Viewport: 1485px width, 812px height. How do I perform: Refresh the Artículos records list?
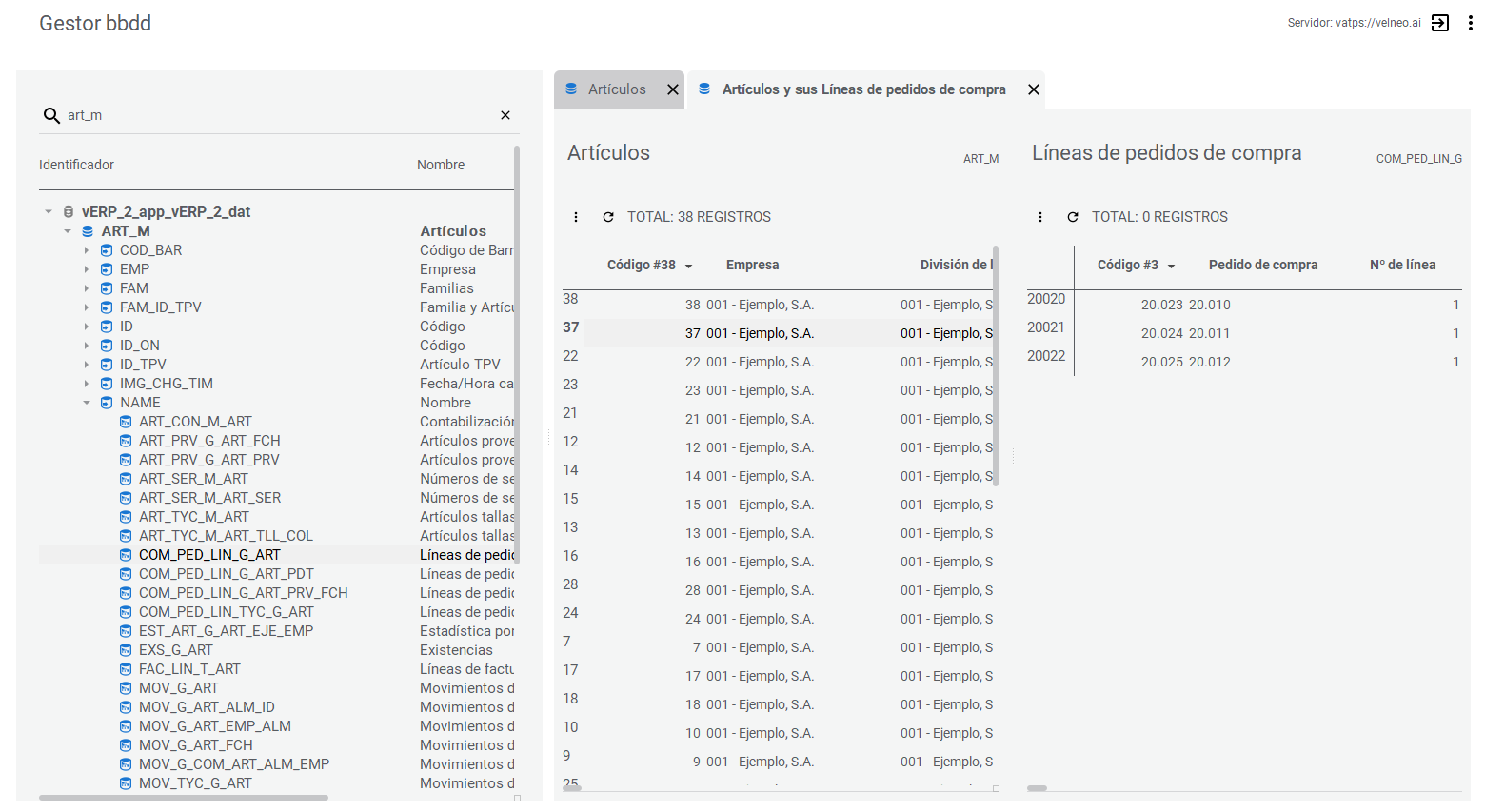click(608, 217)
